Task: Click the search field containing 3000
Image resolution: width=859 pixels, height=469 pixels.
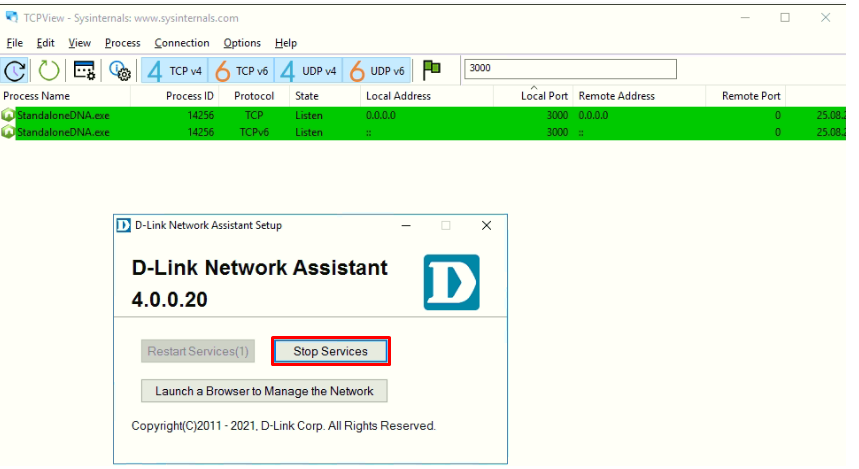Action: click(x=570, y=69)
